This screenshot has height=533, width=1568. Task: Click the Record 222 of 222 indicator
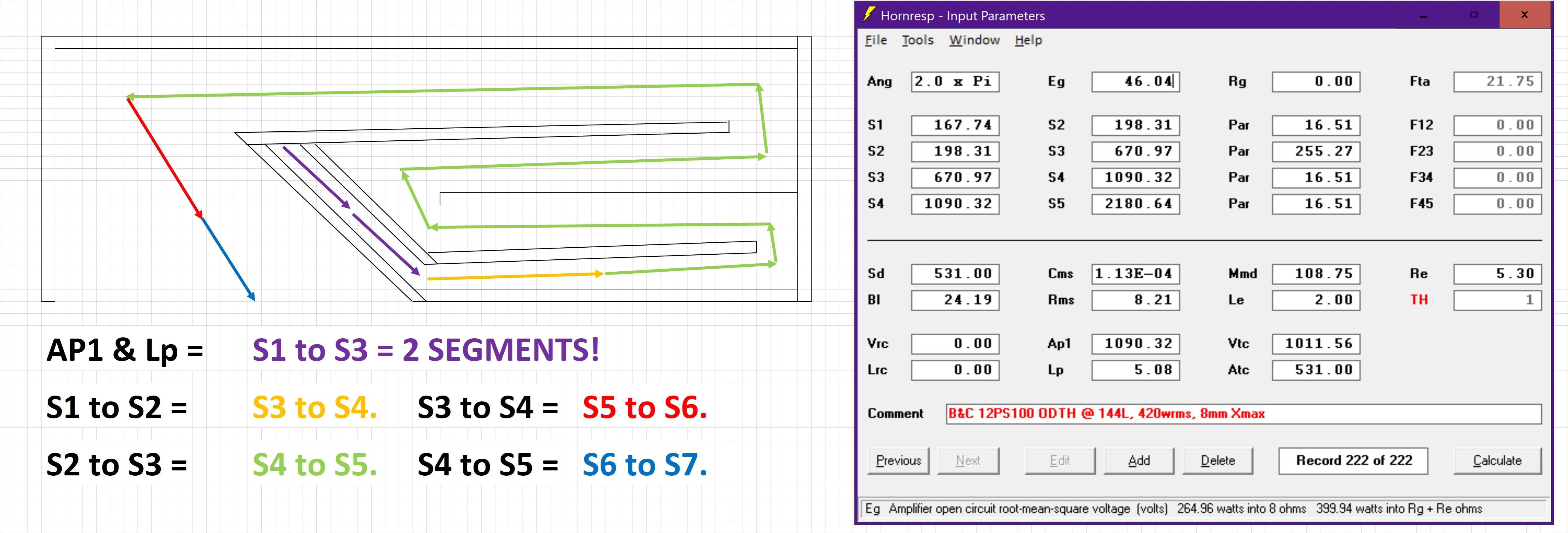[1354, 460]
